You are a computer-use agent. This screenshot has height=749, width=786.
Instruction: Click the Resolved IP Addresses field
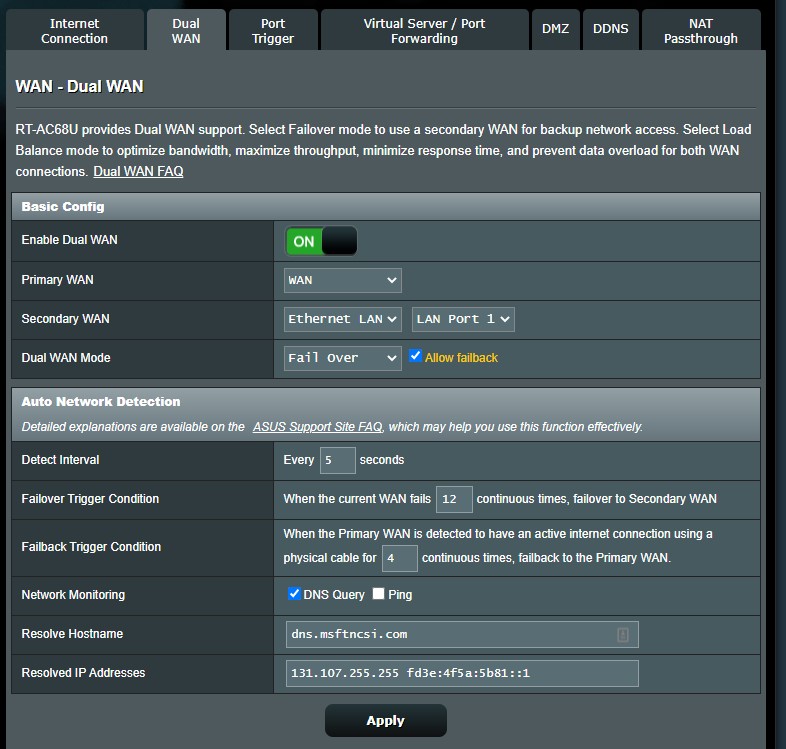[462, 673]
